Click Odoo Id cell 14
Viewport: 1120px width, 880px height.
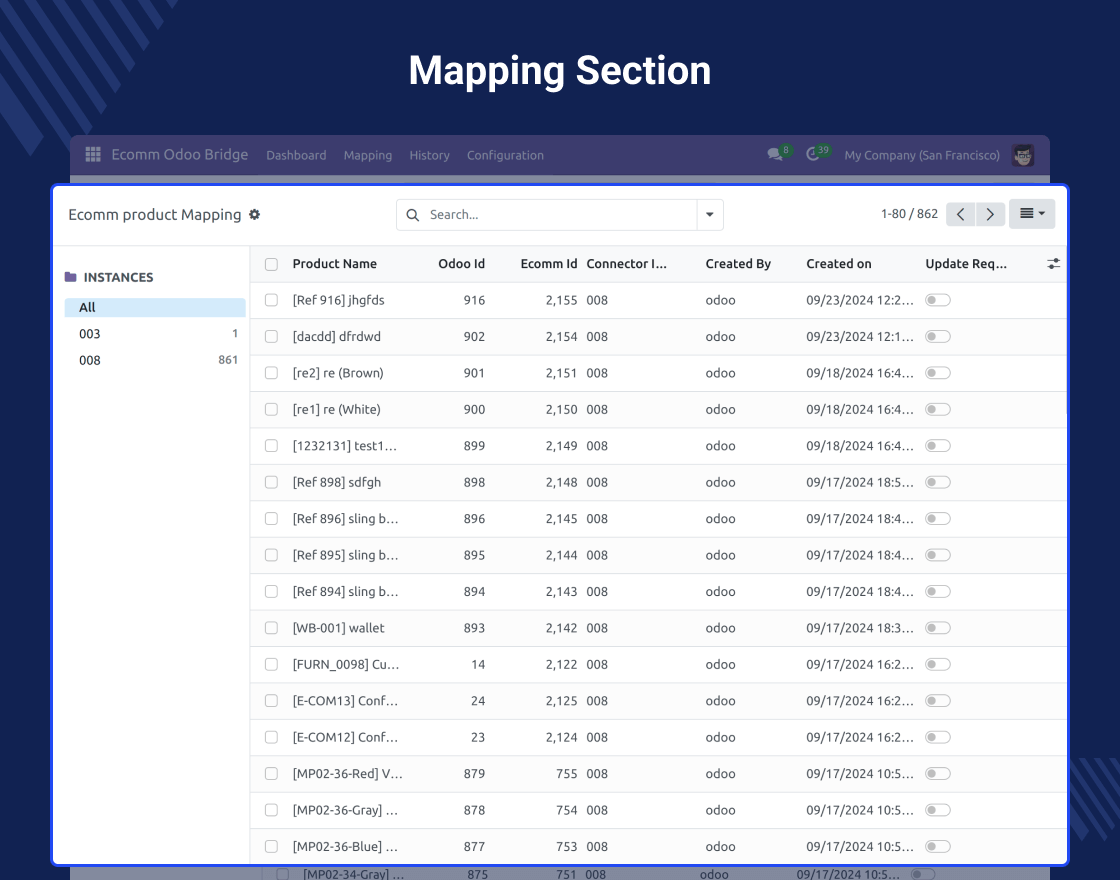tap(478, 664)
